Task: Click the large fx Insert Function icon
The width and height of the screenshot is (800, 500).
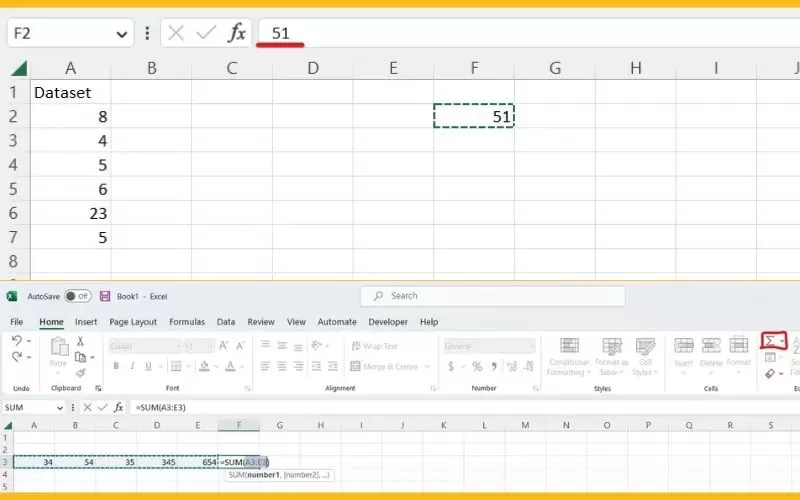Action: click(237, 33)
